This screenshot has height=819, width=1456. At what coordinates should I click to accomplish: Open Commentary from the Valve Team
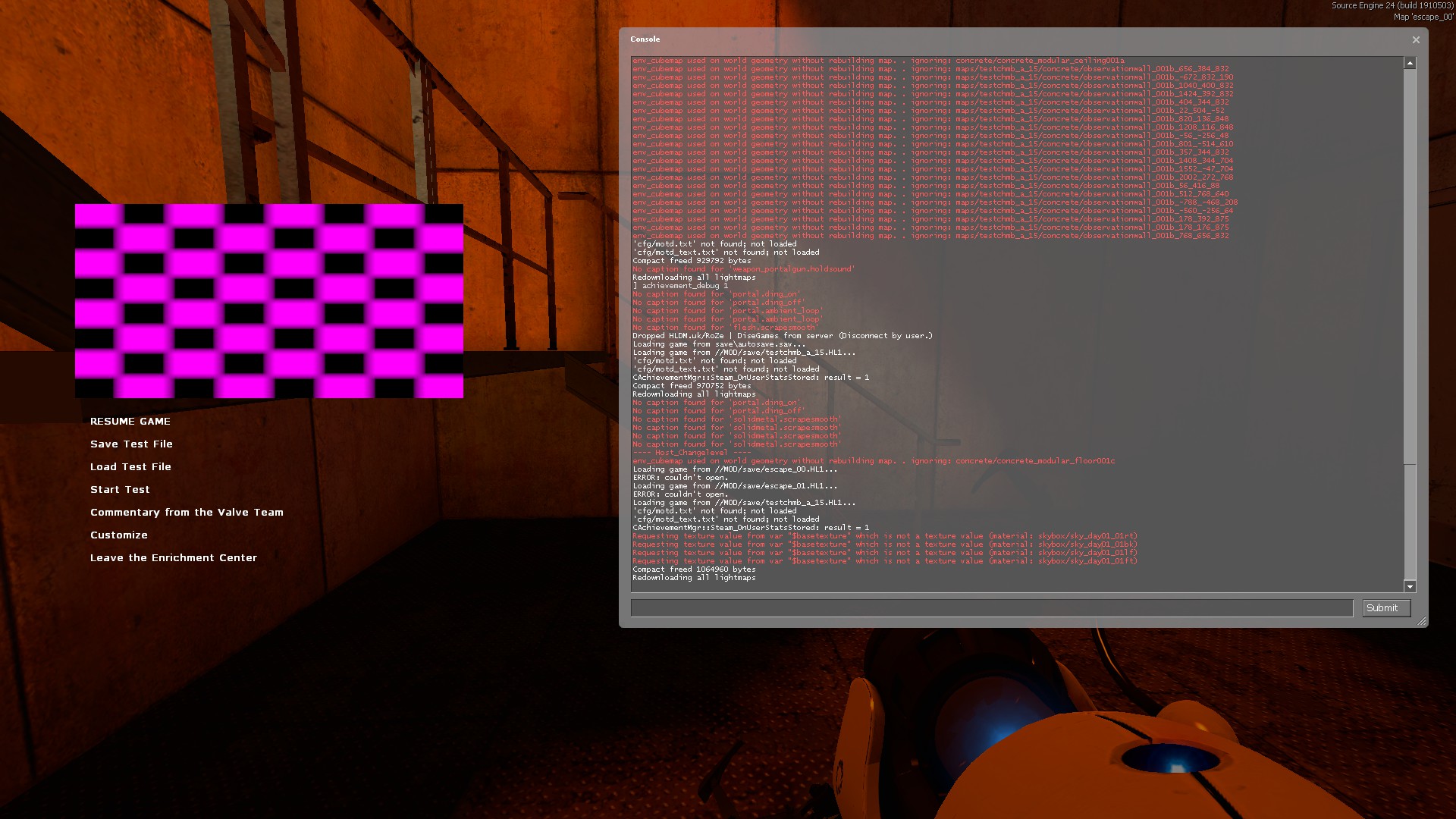click(x=187, y=512)
